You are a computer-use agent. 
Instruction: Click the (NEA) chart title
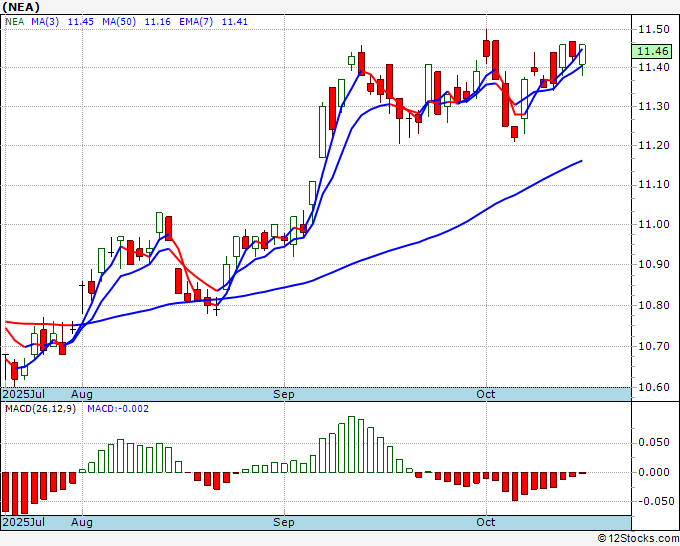point(21,7)
